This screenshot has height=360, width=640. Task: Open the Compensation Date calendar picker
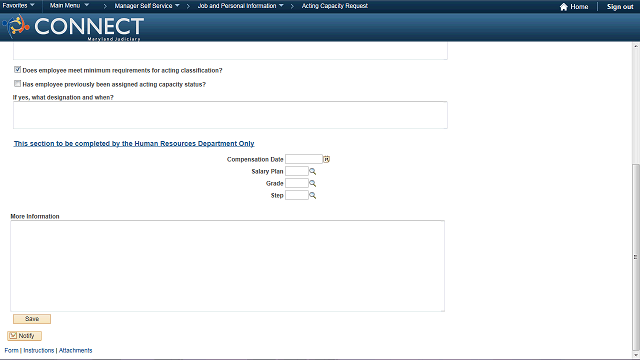[327, 159]
